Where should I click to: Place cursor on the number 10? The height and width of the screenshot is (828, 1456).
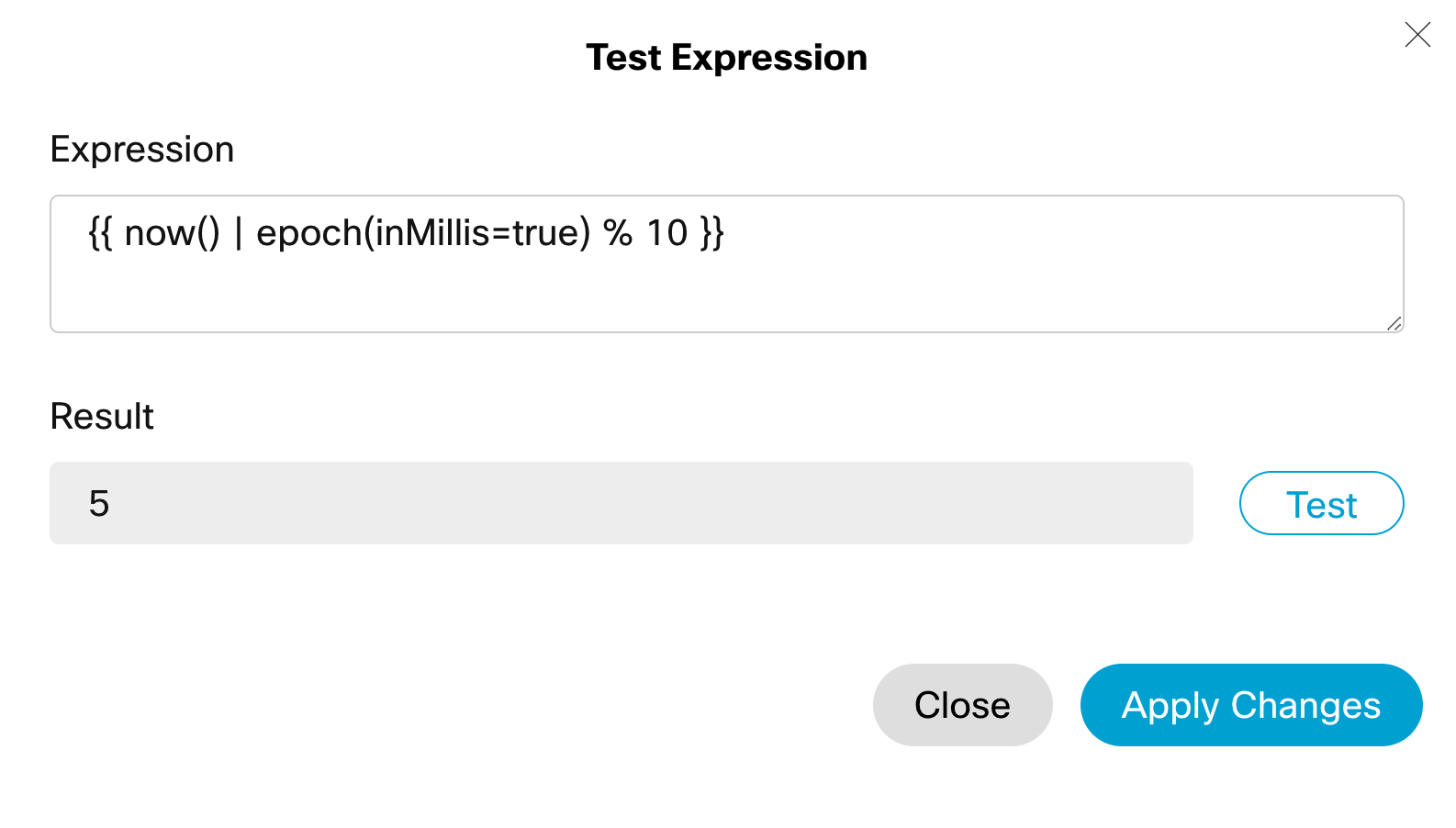666,233
